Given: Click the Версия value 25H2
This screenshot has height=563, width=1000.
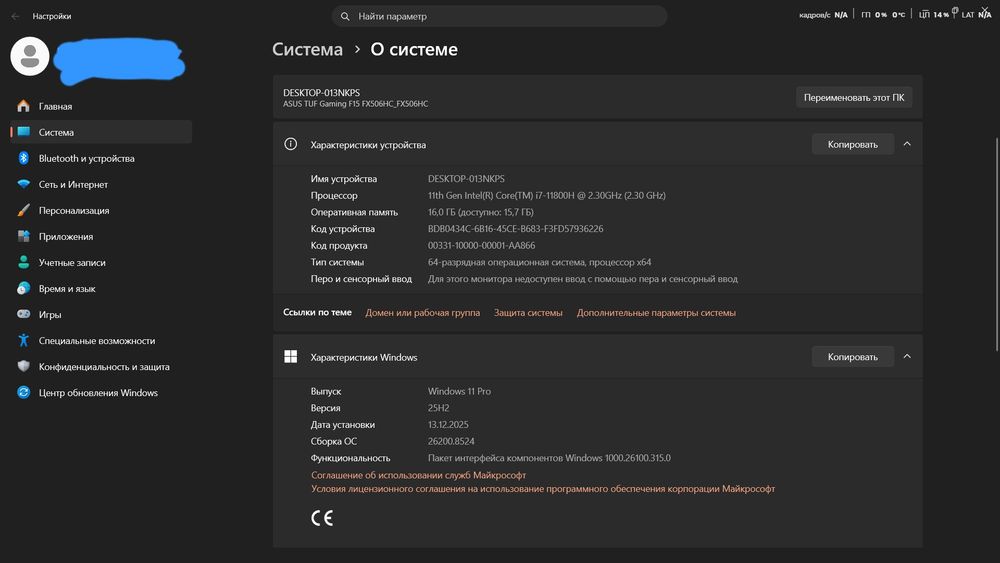Looking at the screenshot, I should pyautogui.click(x=438, y=407).
